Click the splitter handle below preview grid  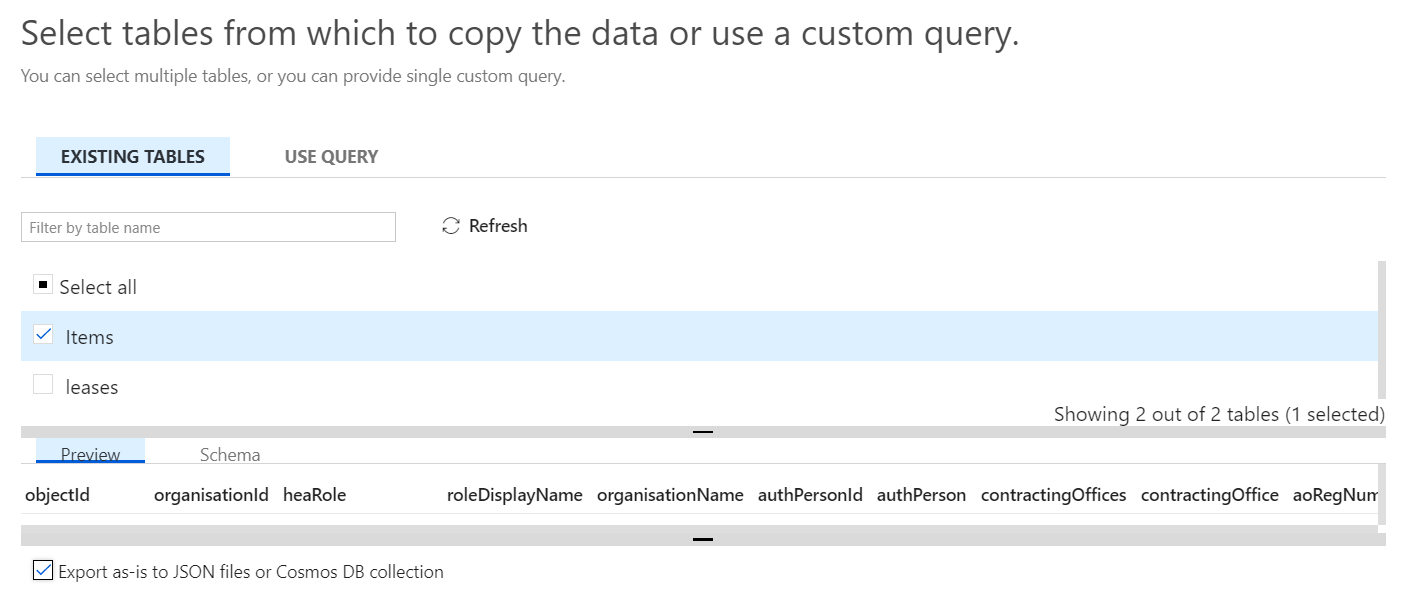(x=703, y=539)
